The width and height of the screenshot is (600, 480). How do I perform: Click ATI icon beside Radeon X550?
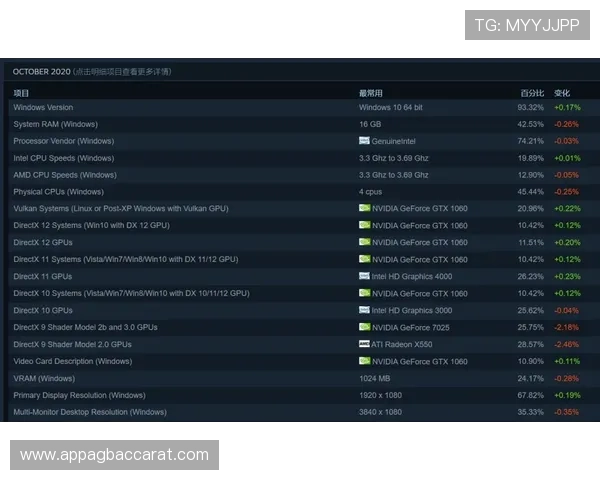[364, 344]
